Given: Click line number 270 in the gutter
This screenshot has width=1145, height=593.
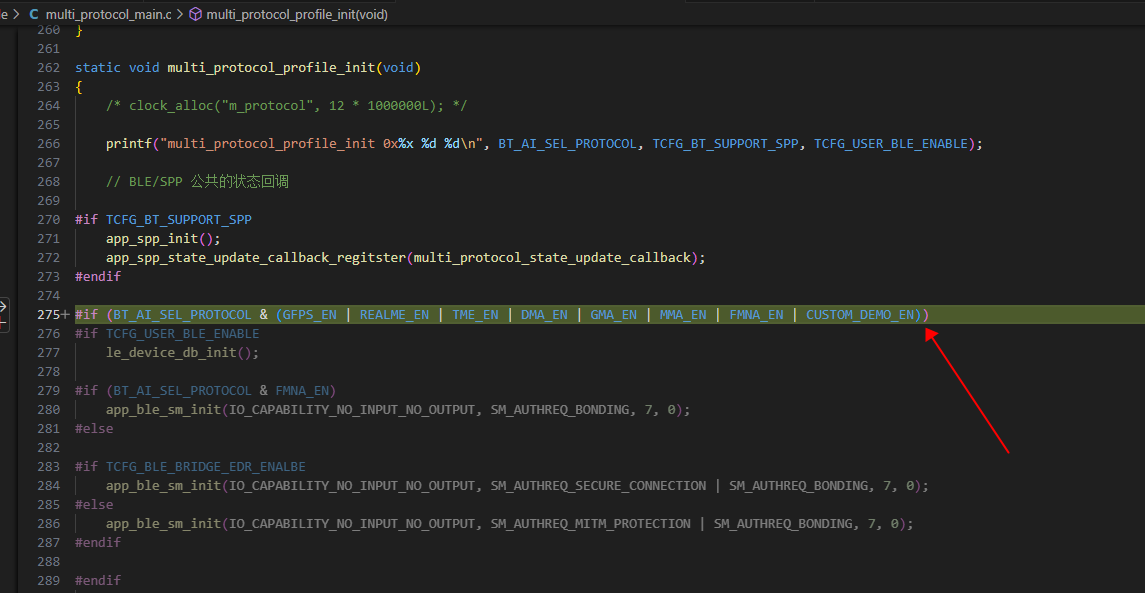Looking at the screenshot, I should pyautogui.click(x=48, y=220).
